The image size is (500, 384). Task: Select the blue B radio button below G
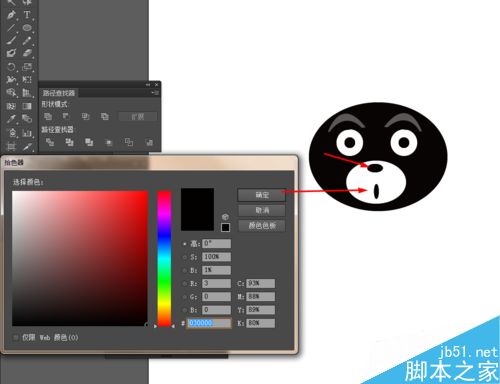pos(185,310)
